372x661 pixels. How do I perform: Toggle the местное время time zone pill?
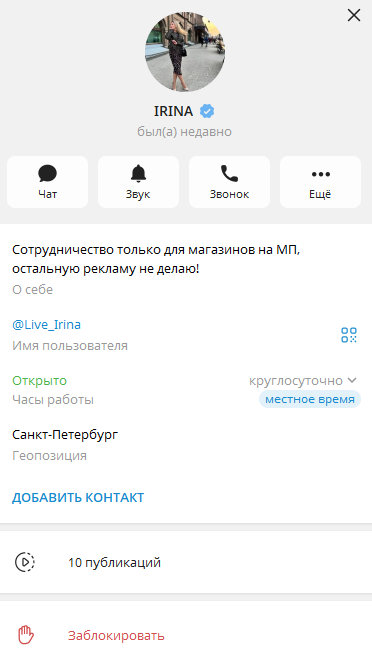[x=310, y=399]
